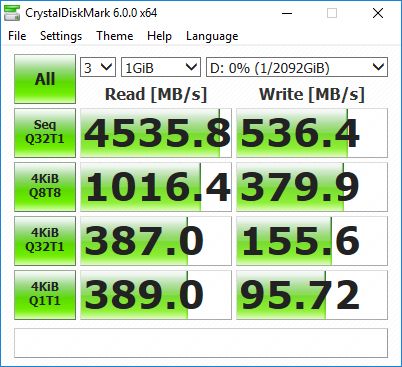Open the Help menu
402x367 pixels.
tap(159, 36)
